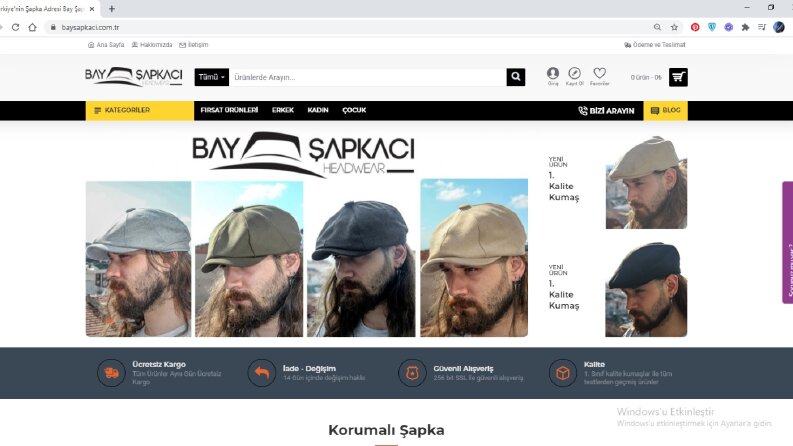This screenshot has height=446, width=793.
Task: Open FIRSAT ÜRÜNLERİ menu item
Action: pyautogui.click(x=229, y=110)
